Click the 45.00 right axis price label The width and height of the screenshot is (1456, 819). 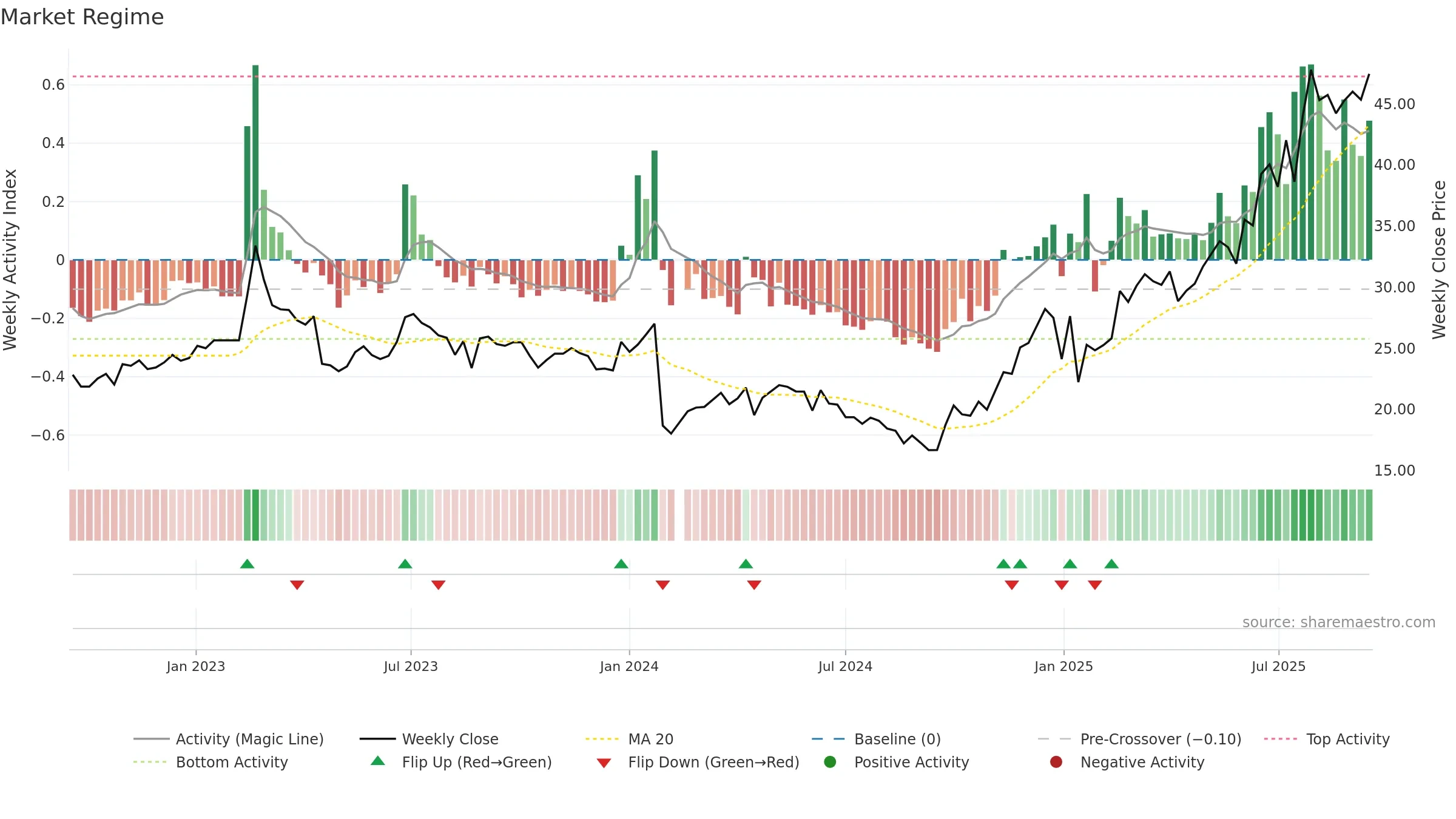click(1395, 104)
